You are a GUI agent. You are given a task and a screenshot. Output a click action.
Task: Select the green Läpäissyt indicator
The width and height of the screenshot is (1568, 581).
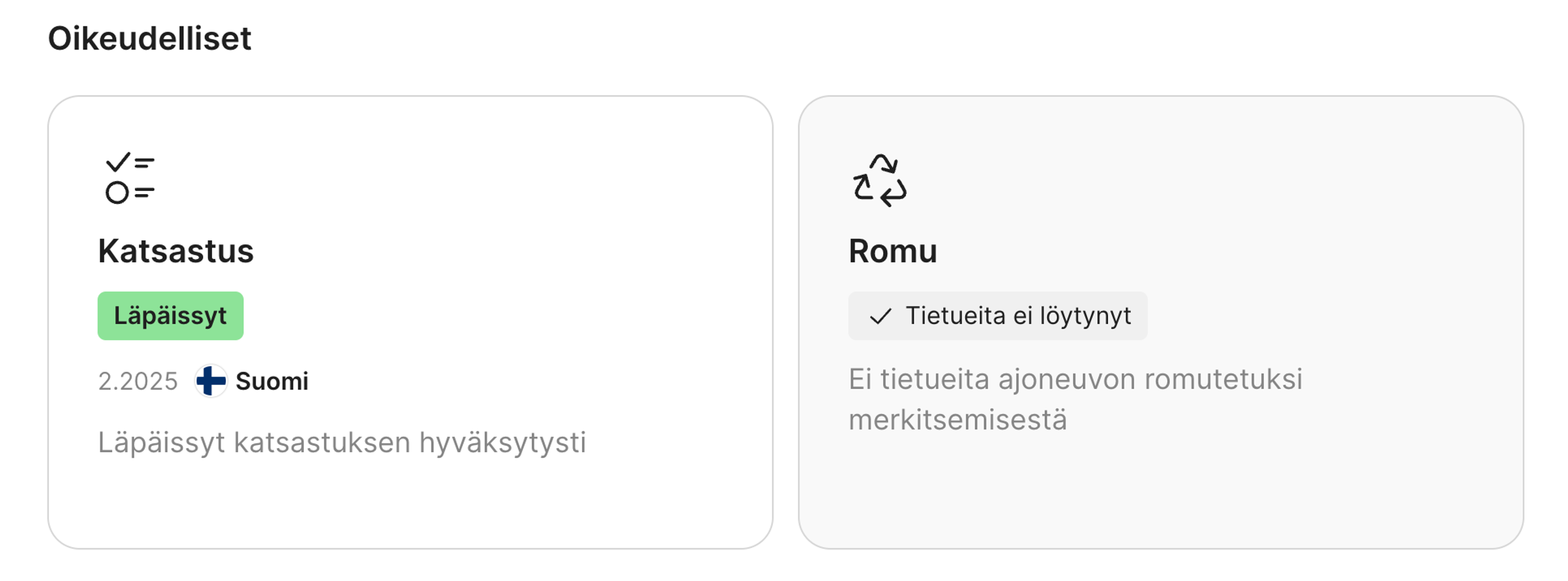point(171,315)
